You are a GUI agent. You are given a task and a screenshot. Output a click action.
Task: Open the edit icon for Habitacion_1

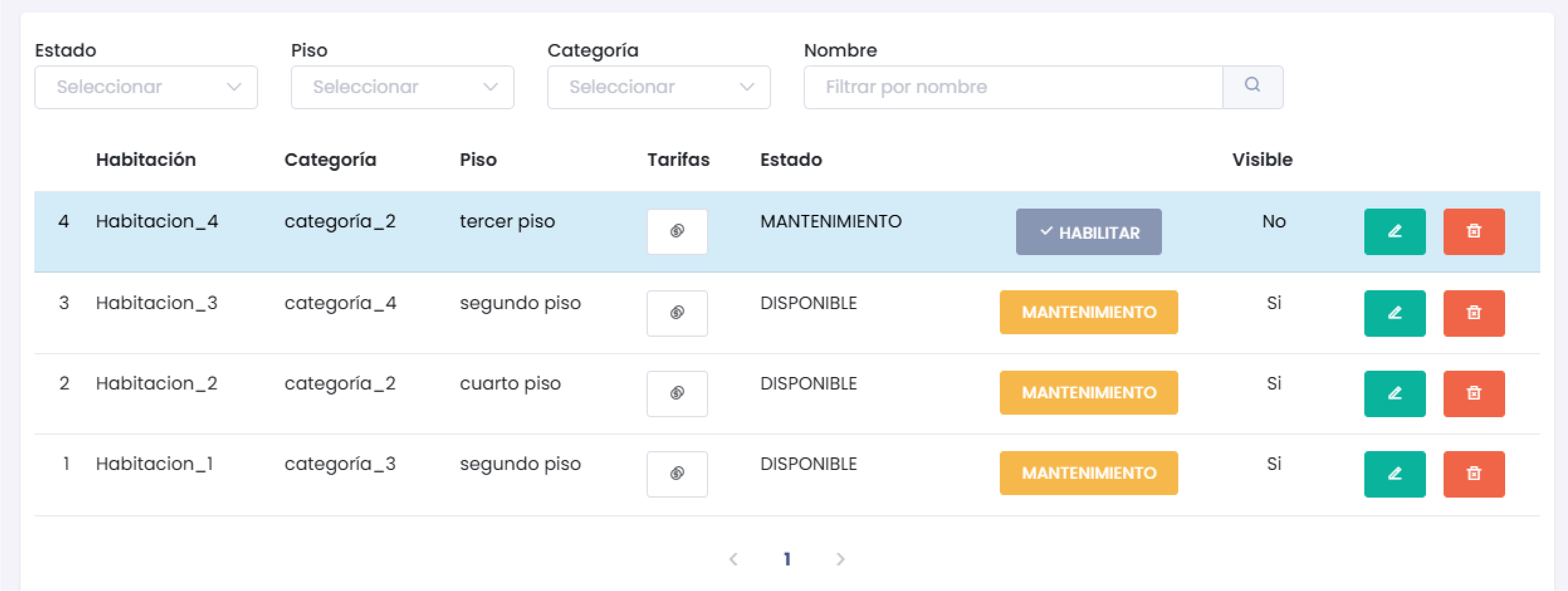point(1395,474)
